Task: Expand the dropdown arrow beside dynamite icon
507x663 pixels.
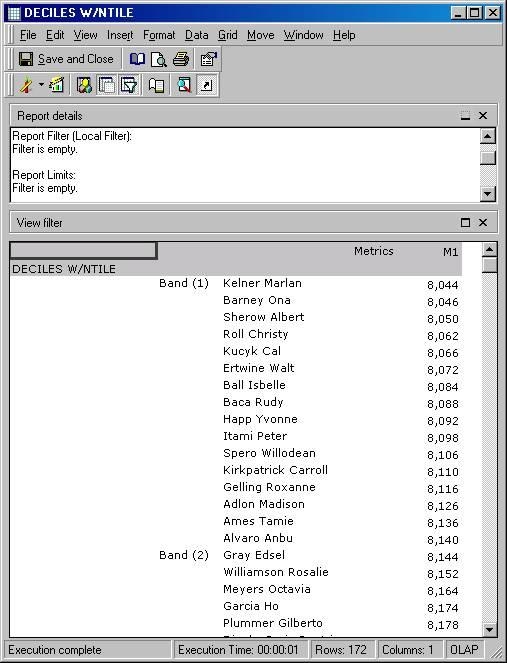Action: [x=41, y=85]
